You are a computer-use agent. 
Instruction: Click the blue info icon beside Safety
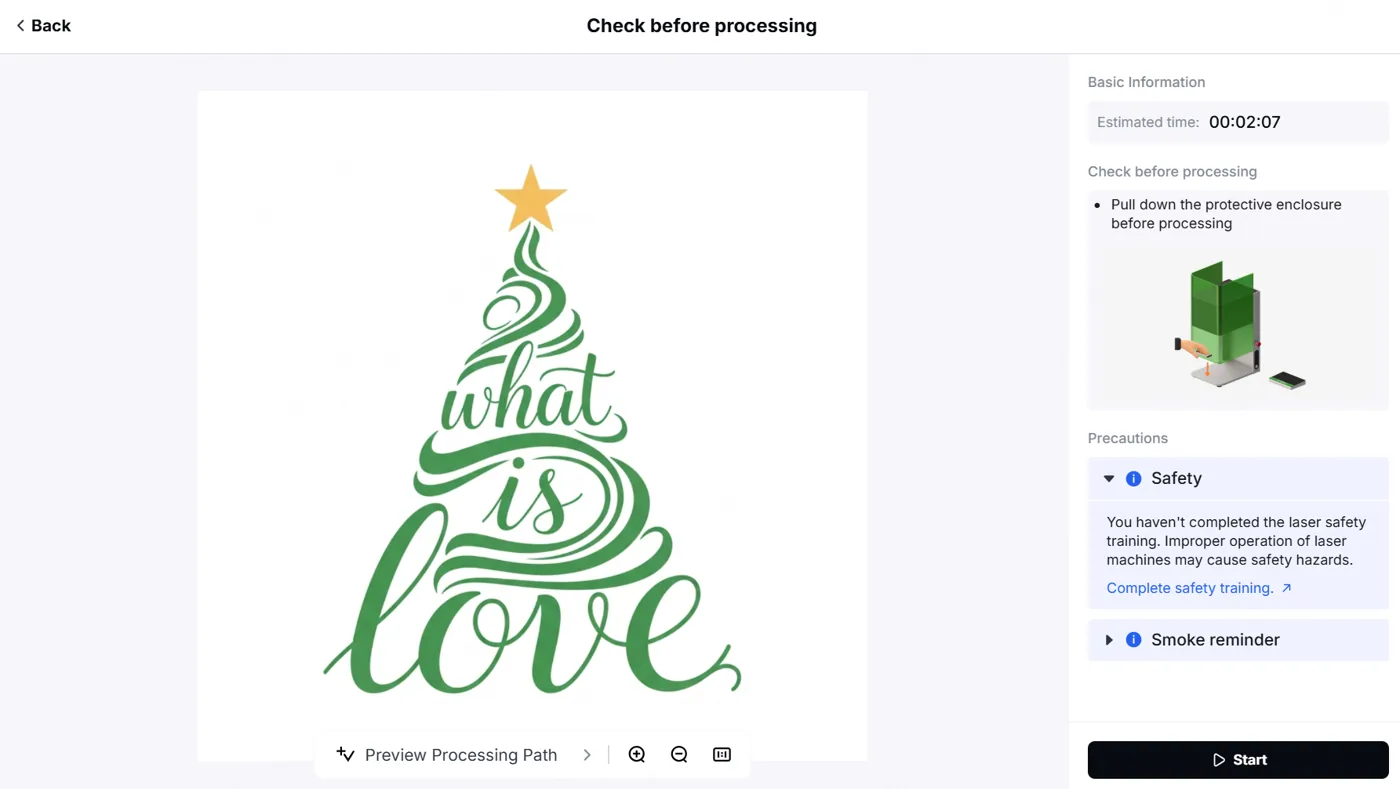[1133, 478]
